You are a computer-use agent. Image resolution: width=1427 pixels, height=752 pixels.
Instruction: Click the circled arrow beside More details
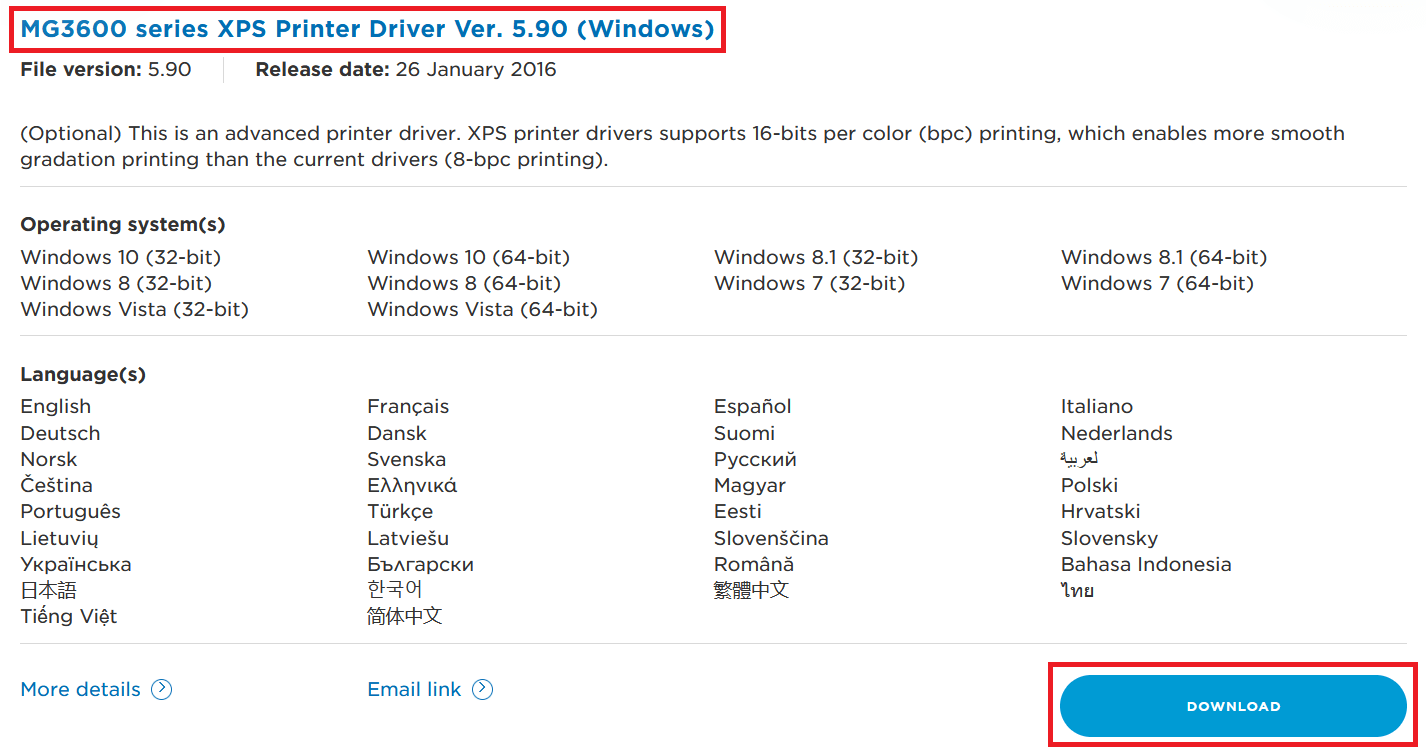click(x=162, y=689)
